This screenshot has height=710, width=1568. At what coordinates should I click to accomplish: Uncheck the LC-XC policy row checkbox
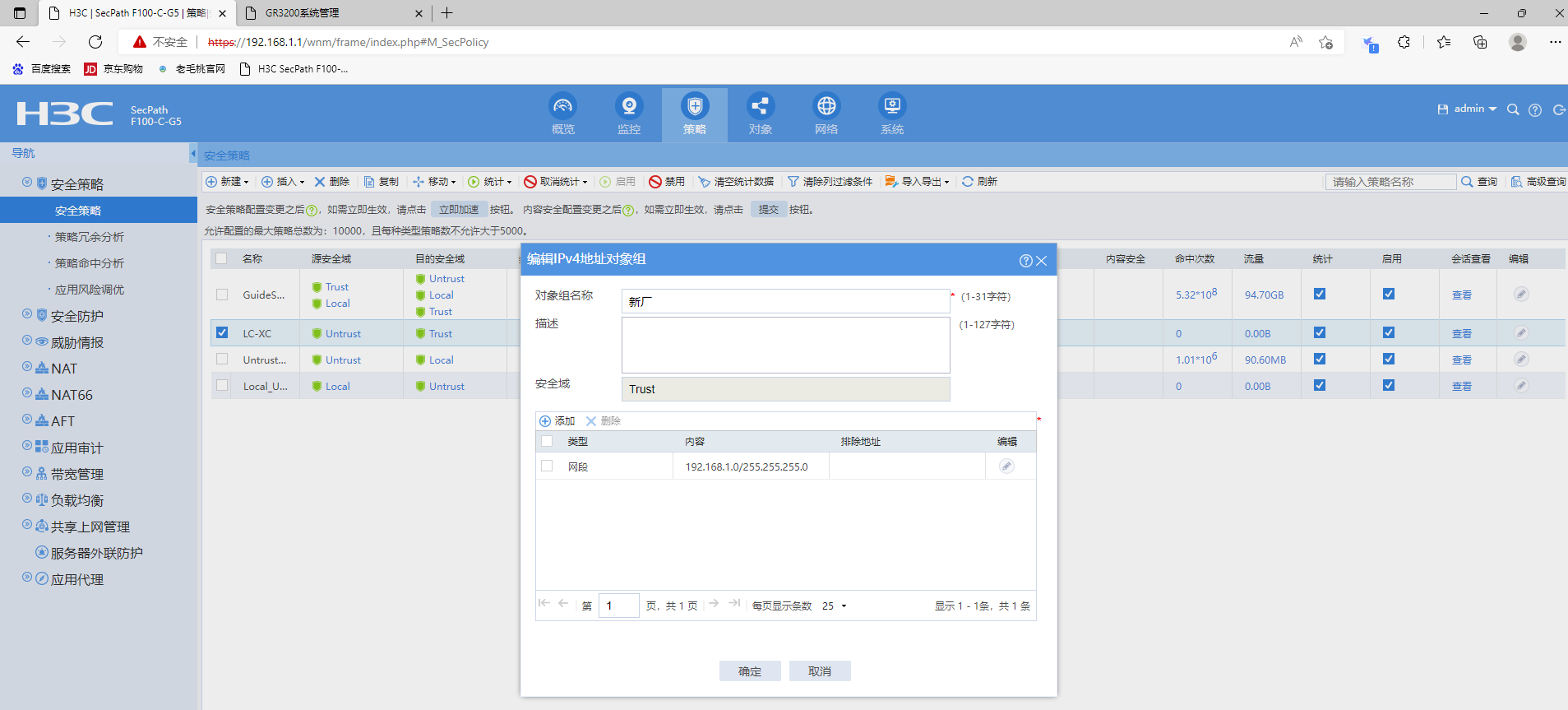pos(222,333)
